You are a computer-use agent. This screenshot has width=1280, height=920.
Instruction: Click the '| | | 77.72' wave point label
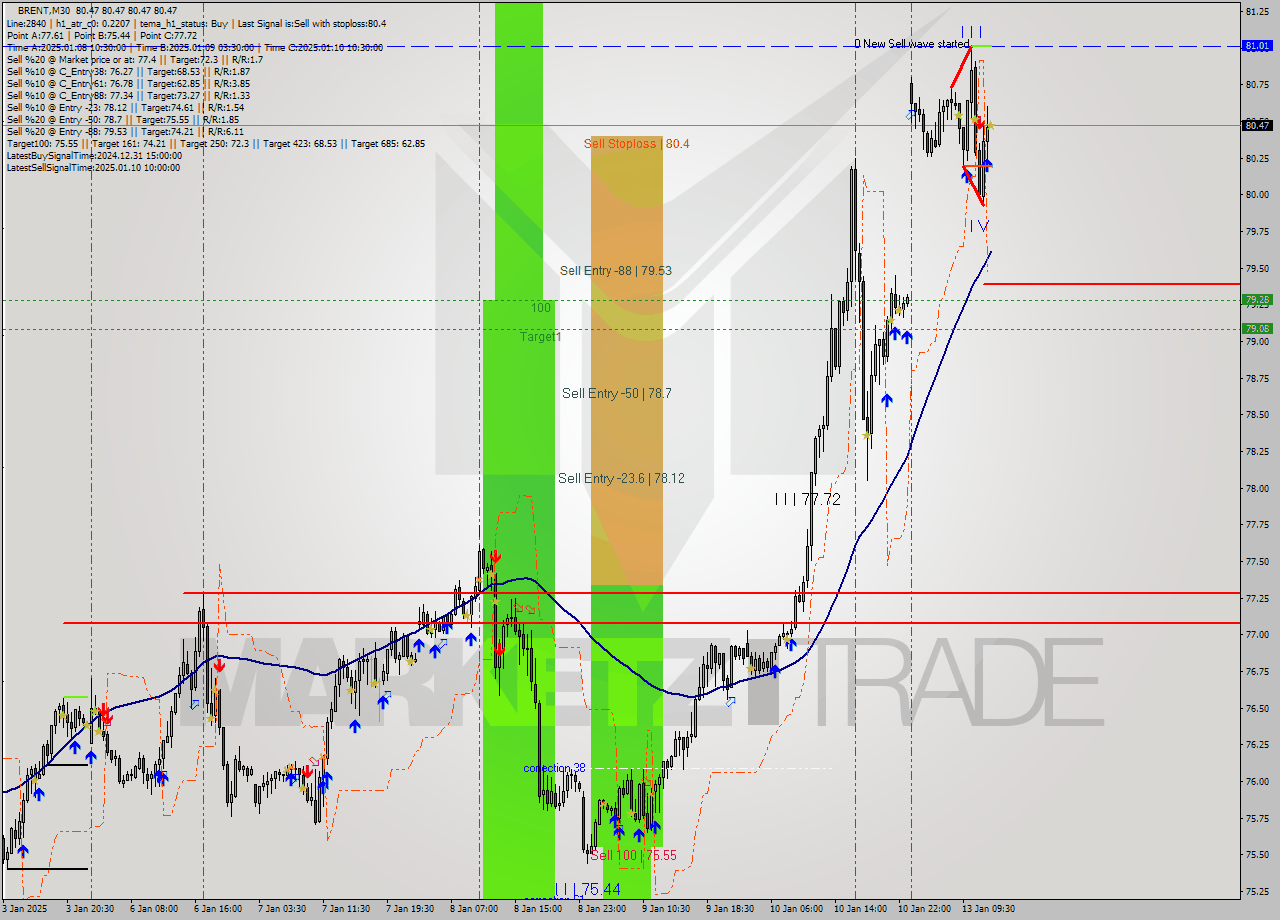coord(807,498)
